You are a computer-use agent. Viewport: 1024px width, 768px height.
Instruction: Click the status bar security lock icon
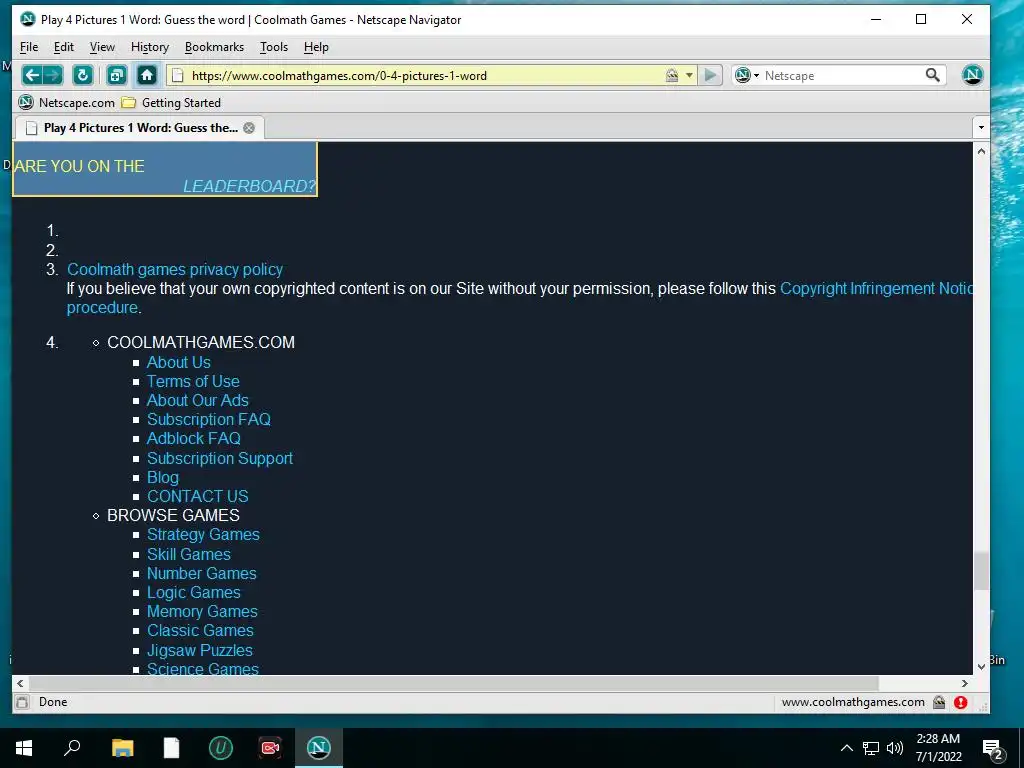pyautogui.click(x=938, y=702)
